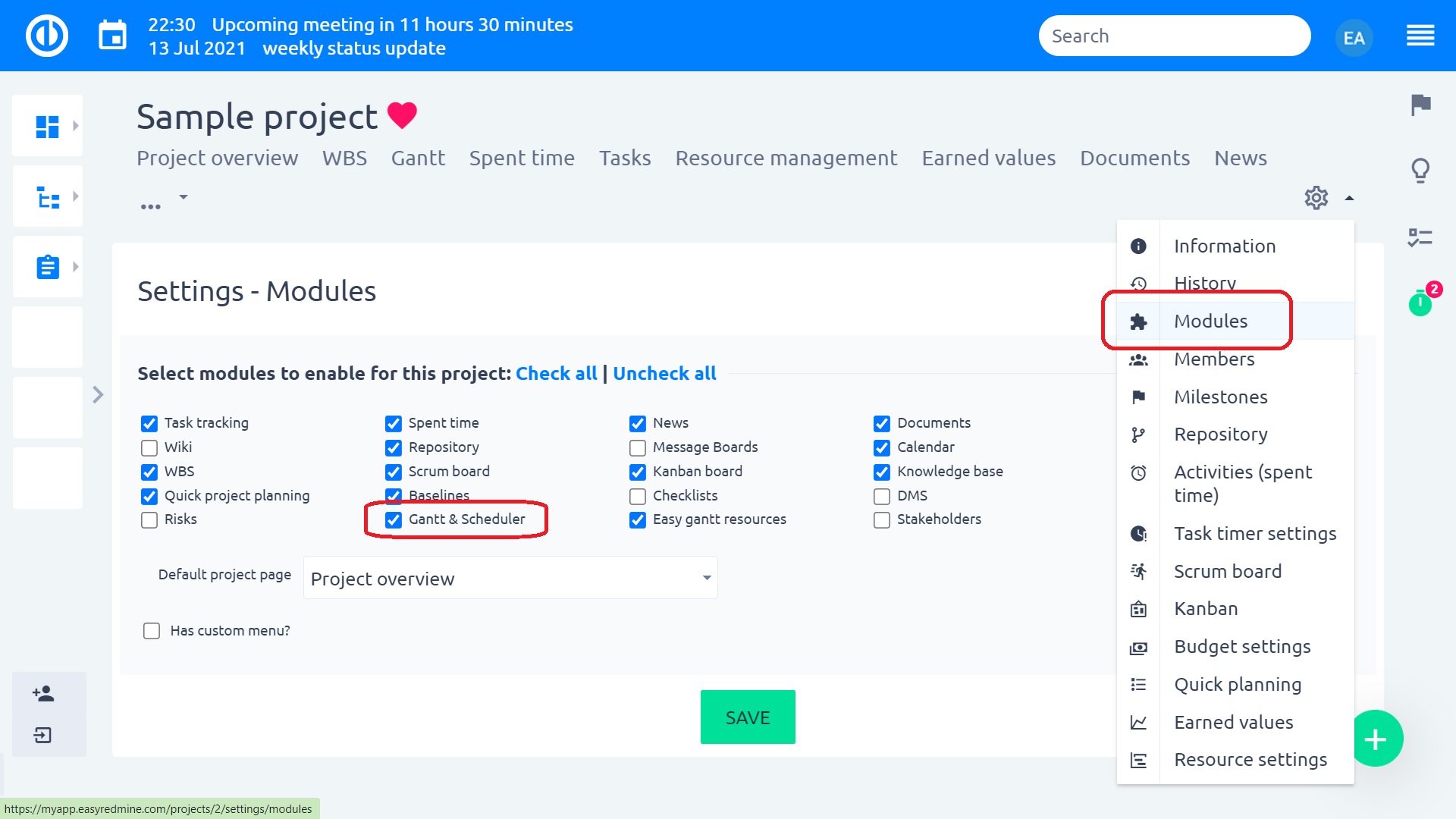Expand the left sidebar chevron arrow

coord(98,395)
